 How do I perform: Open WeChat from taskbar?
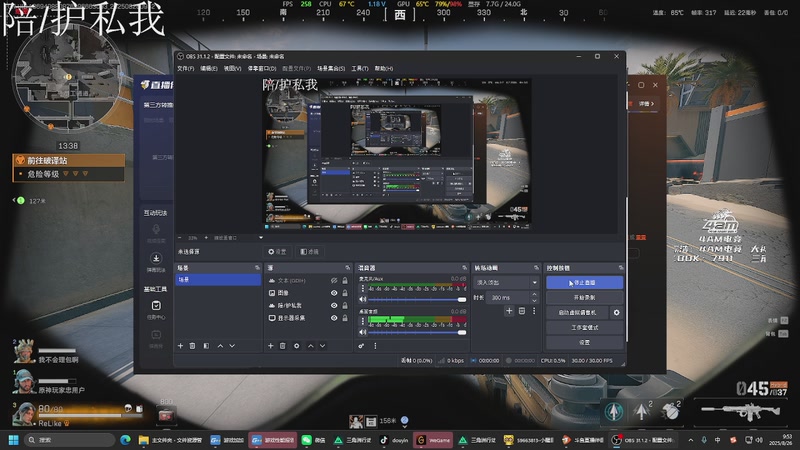point(313,440)
